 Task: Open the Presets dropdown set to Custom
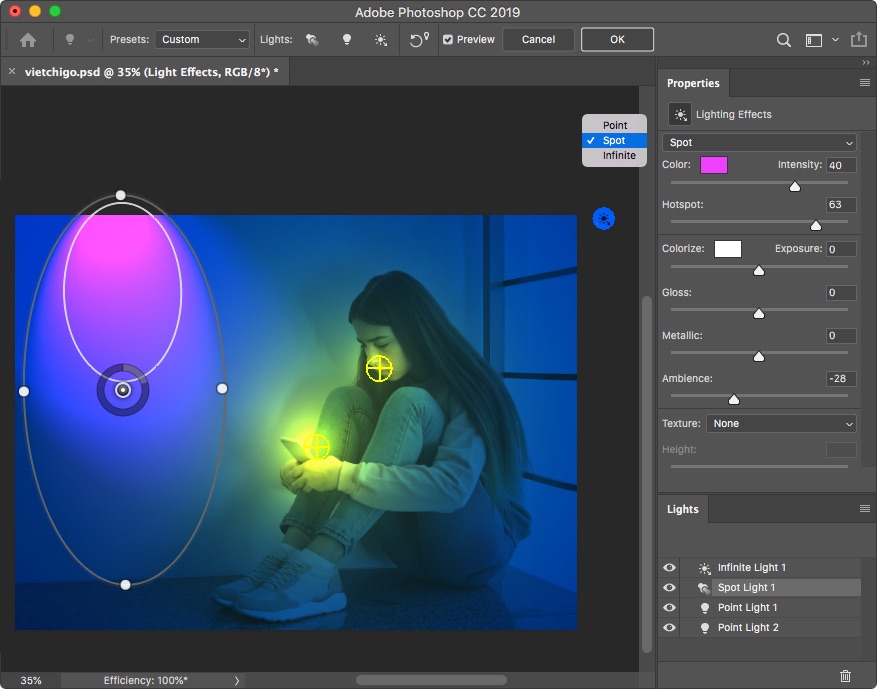[x=202, y=40]
